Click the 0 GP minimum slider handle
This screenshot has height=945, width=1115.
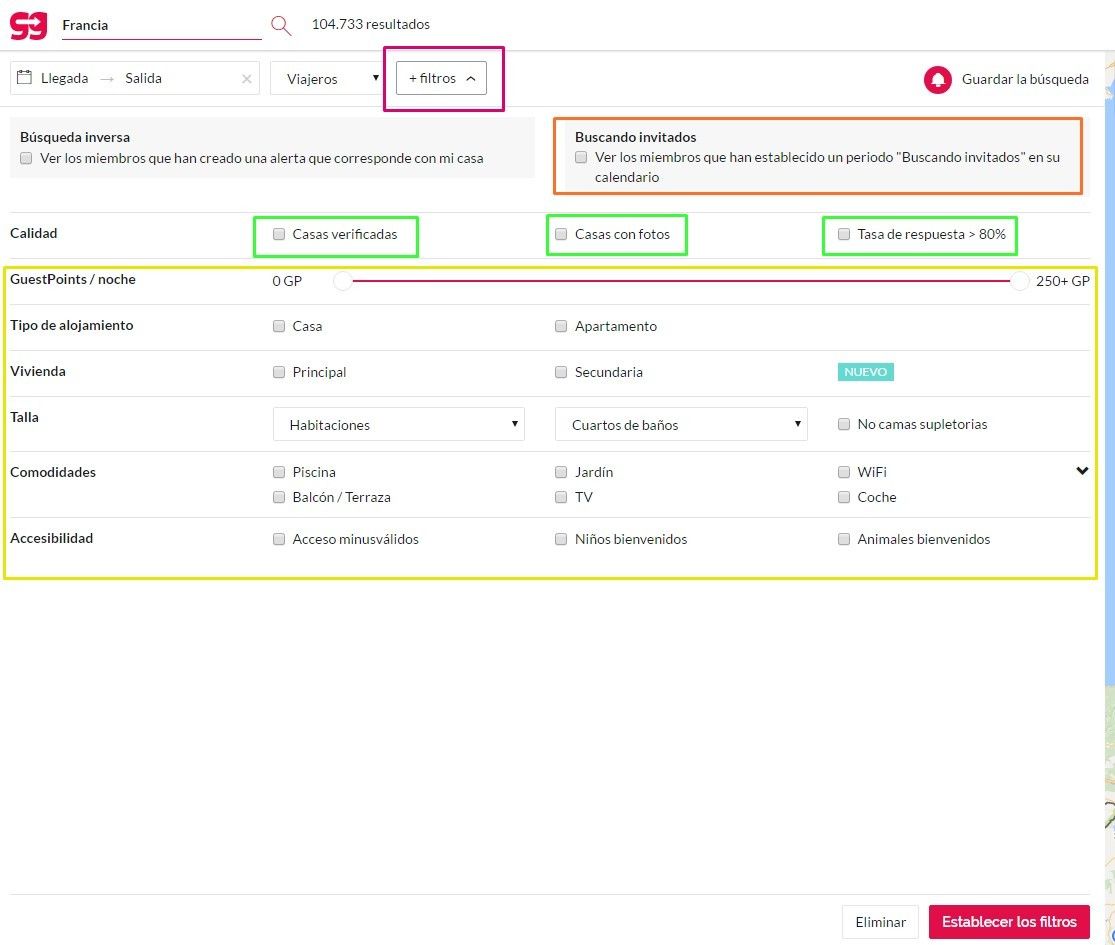click(343, 281)
